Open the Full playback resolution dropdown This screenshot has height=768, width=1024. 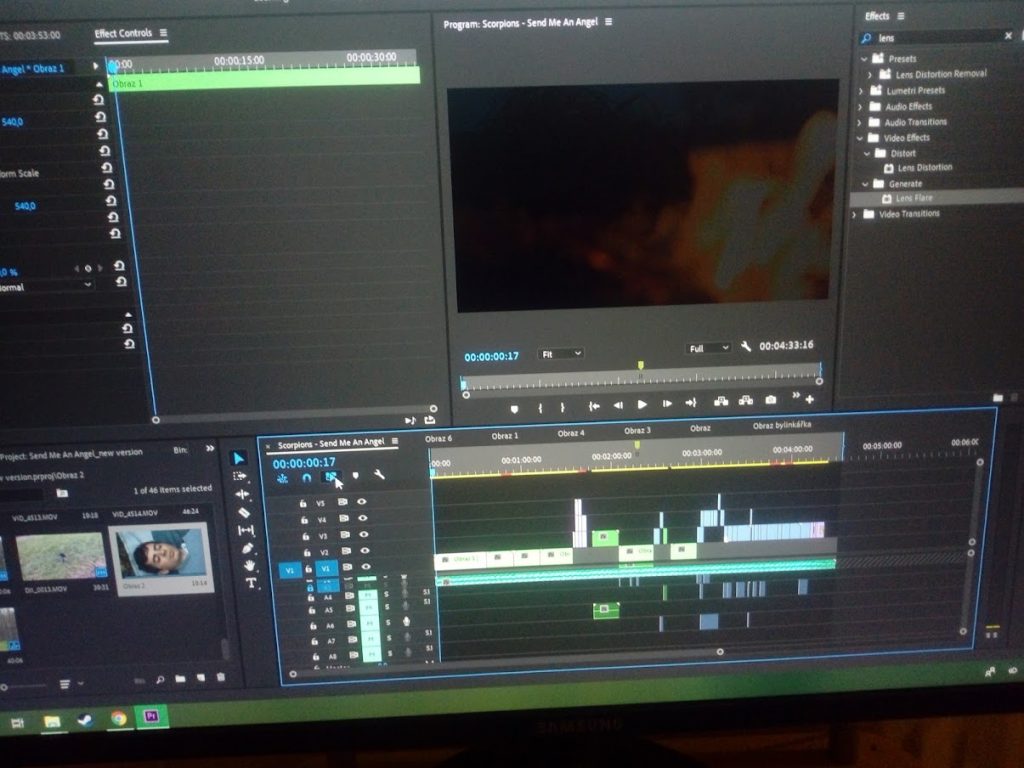[708, 348]
